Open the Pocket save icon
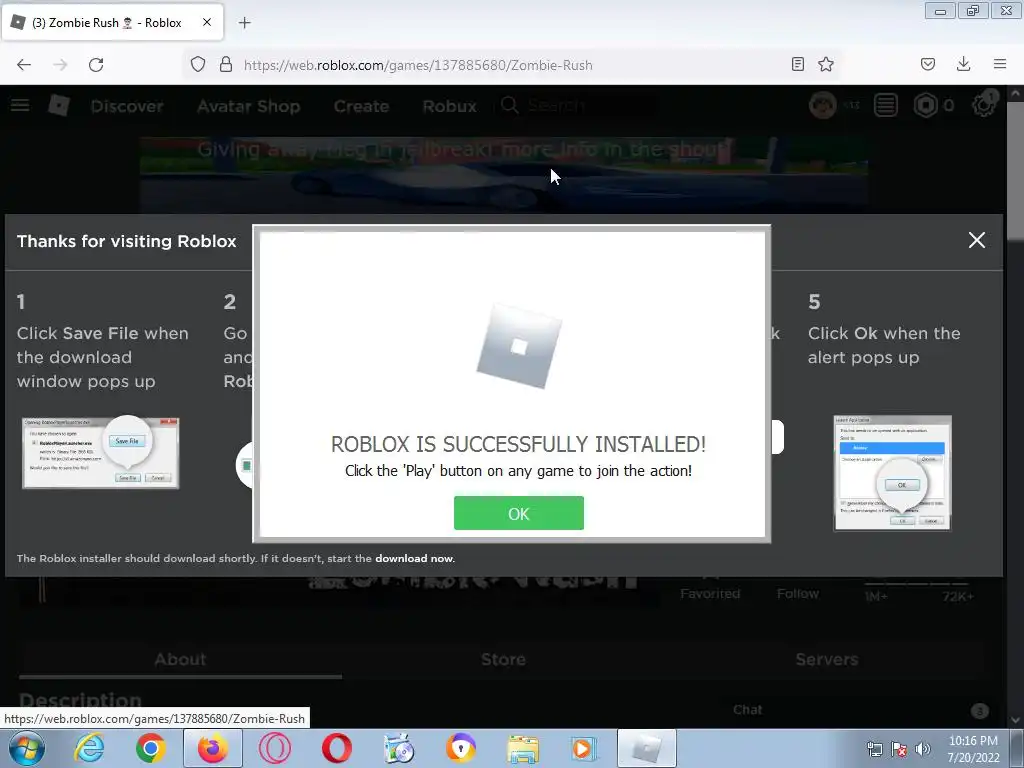This screenshot has height=768, width=1024. coord(927,65)
